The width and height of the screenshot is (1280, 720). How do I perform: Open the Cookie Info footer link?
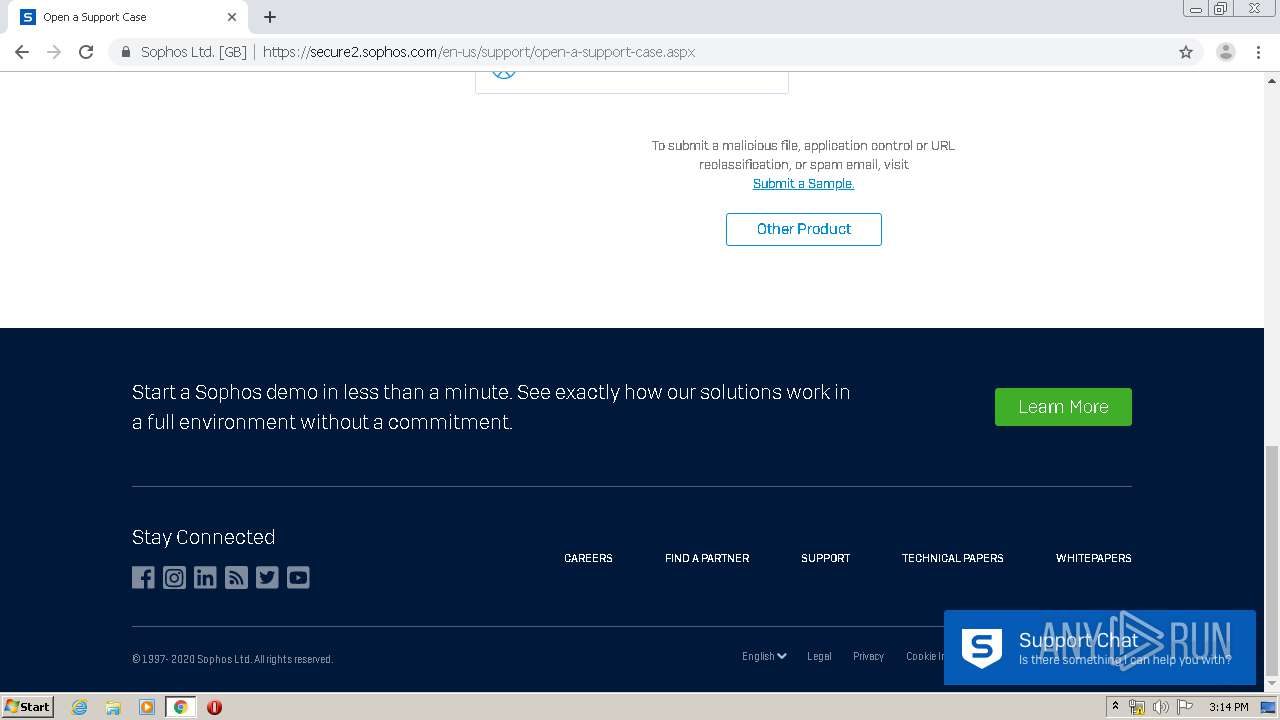click(x=925, y=656)
